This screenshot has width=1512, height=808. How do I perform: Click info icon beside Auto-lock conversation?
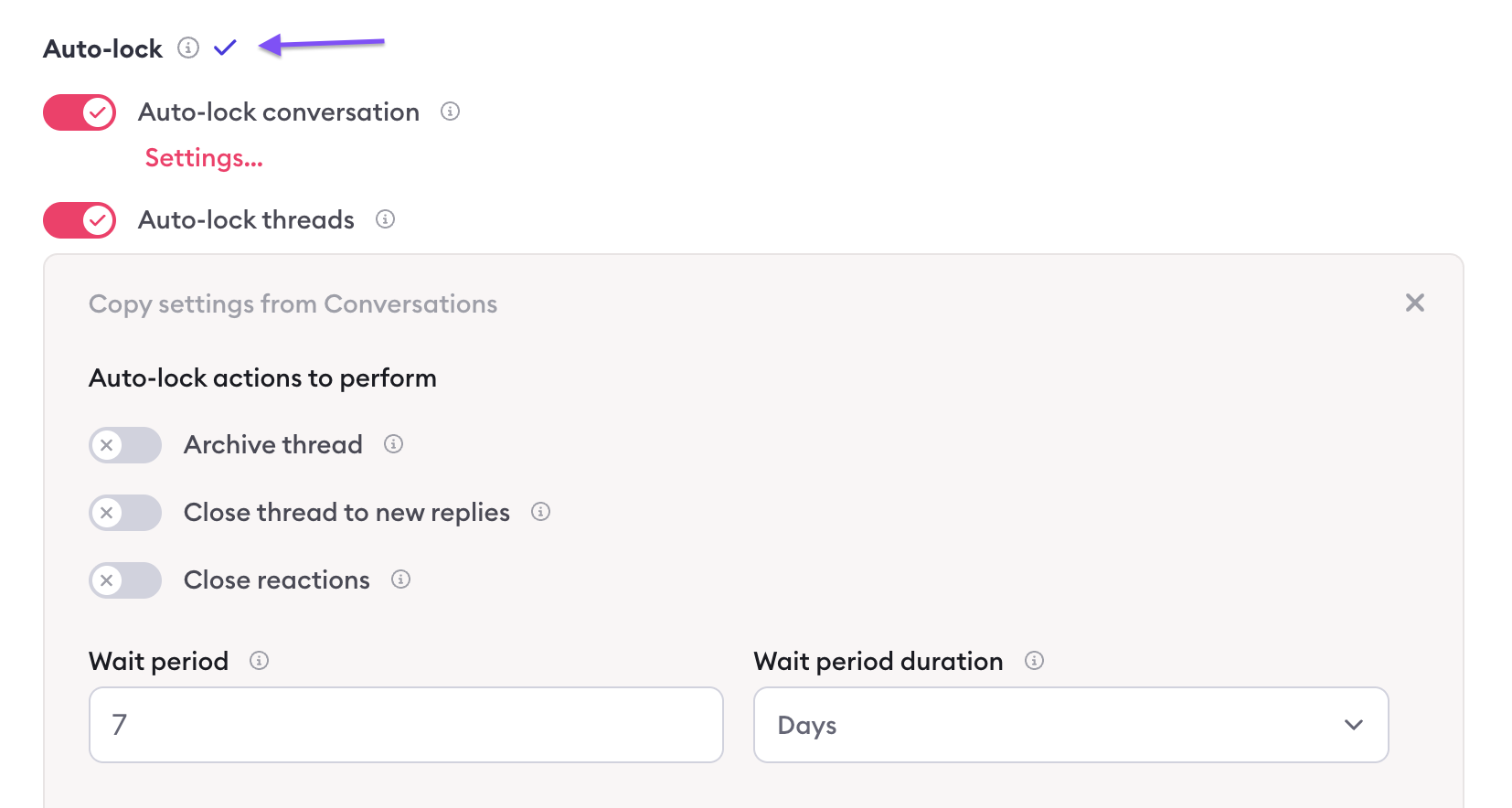click(x=450, y=112)
